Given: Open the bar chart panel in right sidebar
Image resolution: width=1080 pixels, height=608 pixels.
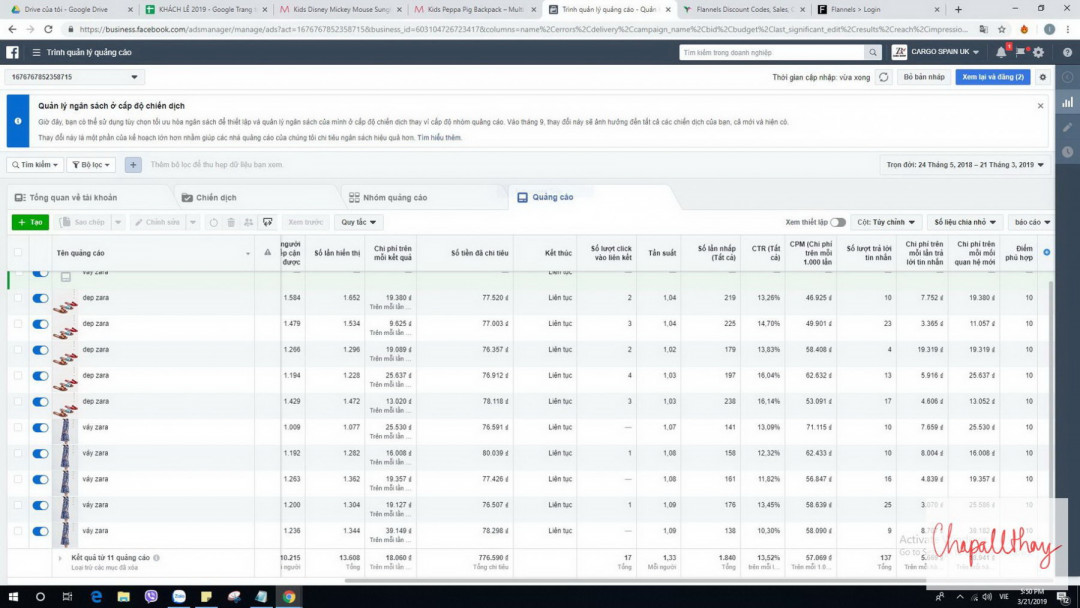Looking at the screenshot, I should 1068,102.
